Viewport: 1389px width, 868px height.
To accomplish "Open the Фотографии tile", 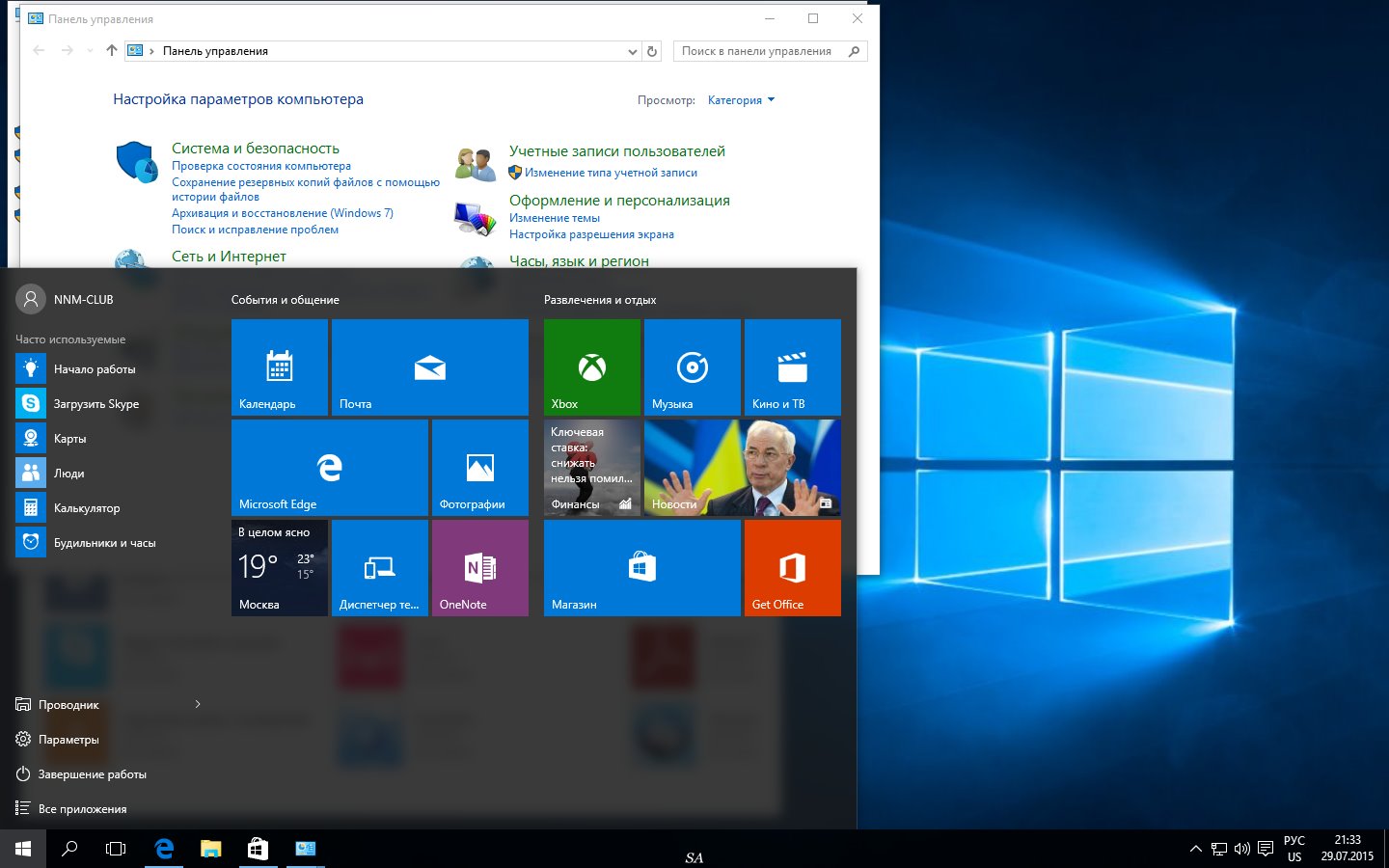I will point(480,468).
